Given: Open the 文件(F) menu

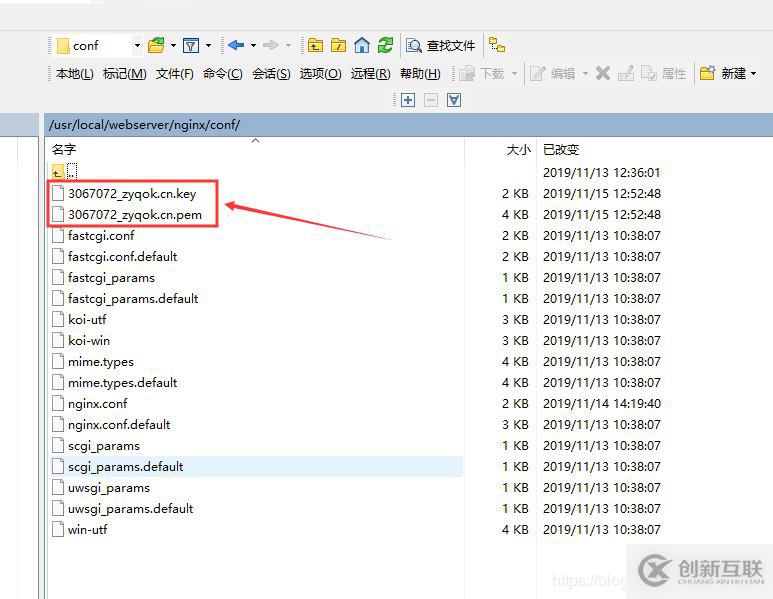Looking at the screenshot, I should coord(175,74).
